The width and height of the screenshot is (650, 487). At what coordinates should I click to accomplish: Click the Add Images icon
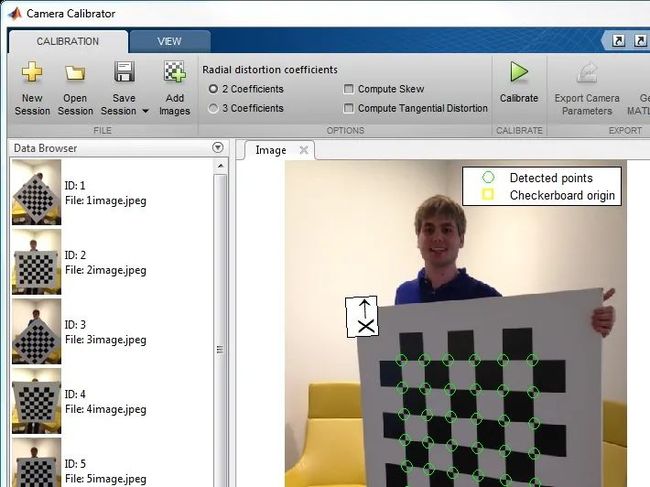pos(174,73)
